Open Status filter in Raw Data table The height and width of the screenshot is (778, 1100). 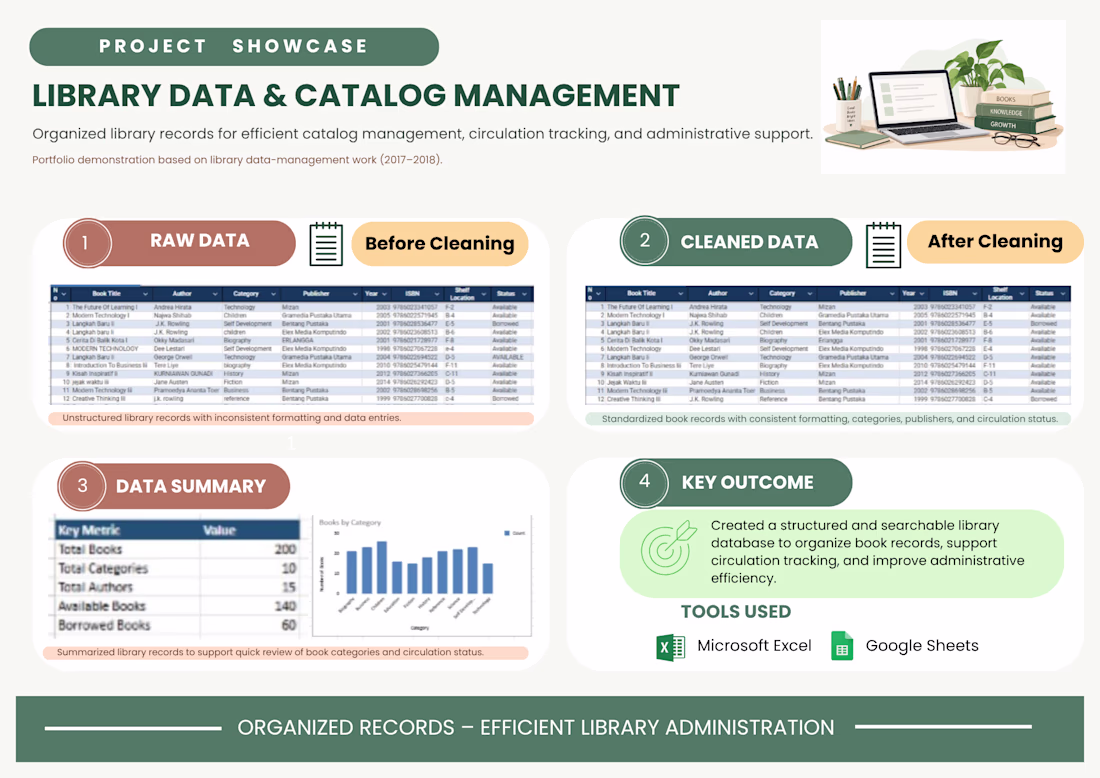524,294
